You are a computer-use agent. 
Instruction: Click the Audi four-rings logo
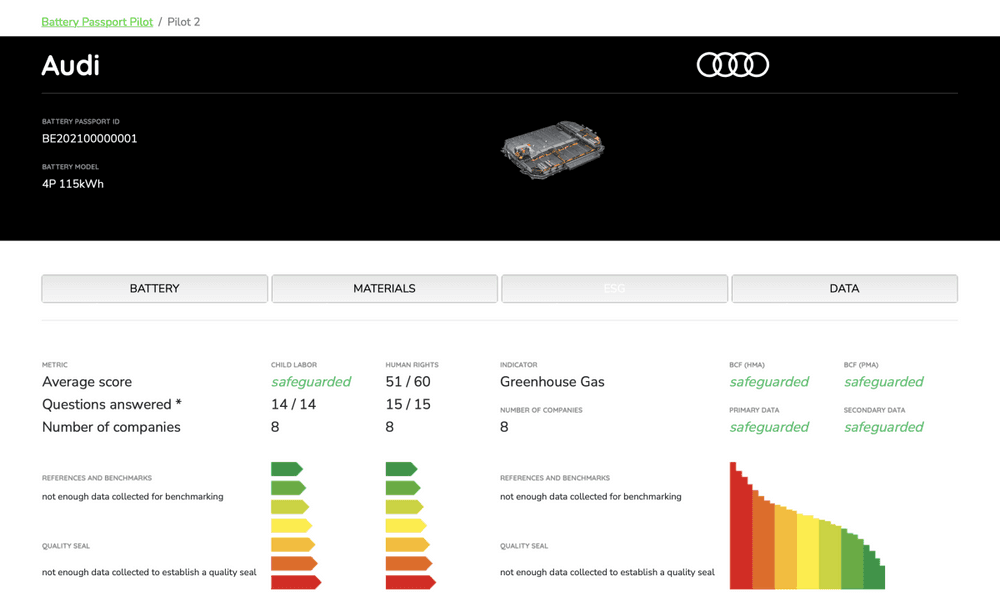[732, 65]
